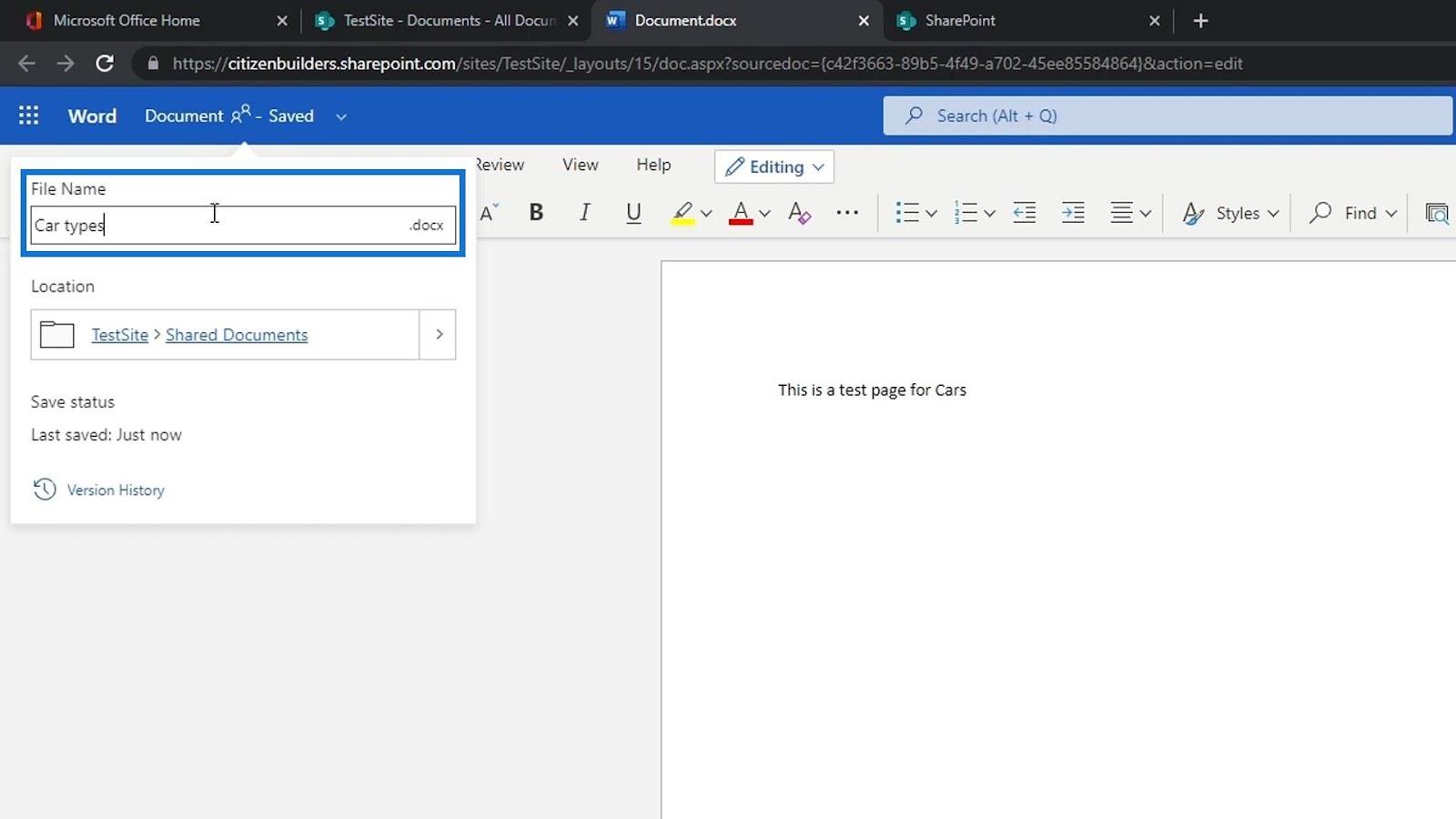Image resolution: width=1456 pixels, height=819 pixels.
Task: Open the Shared Documents link
Action: (237, 335)
